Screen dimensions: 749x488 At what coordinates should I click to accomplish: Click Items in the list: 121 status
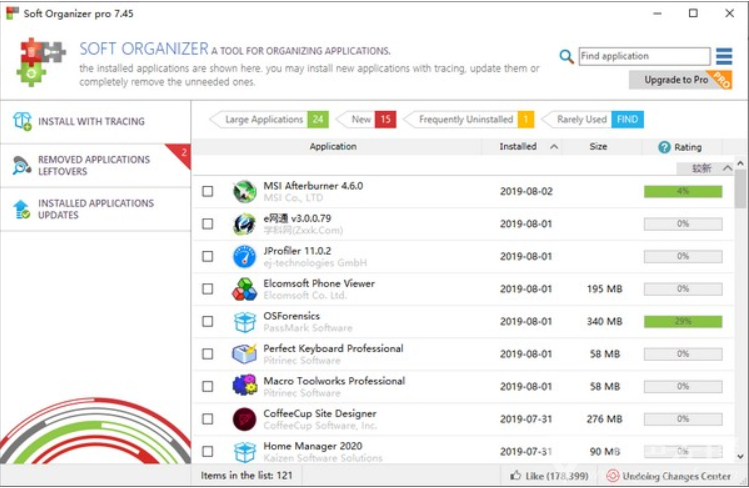246,476
